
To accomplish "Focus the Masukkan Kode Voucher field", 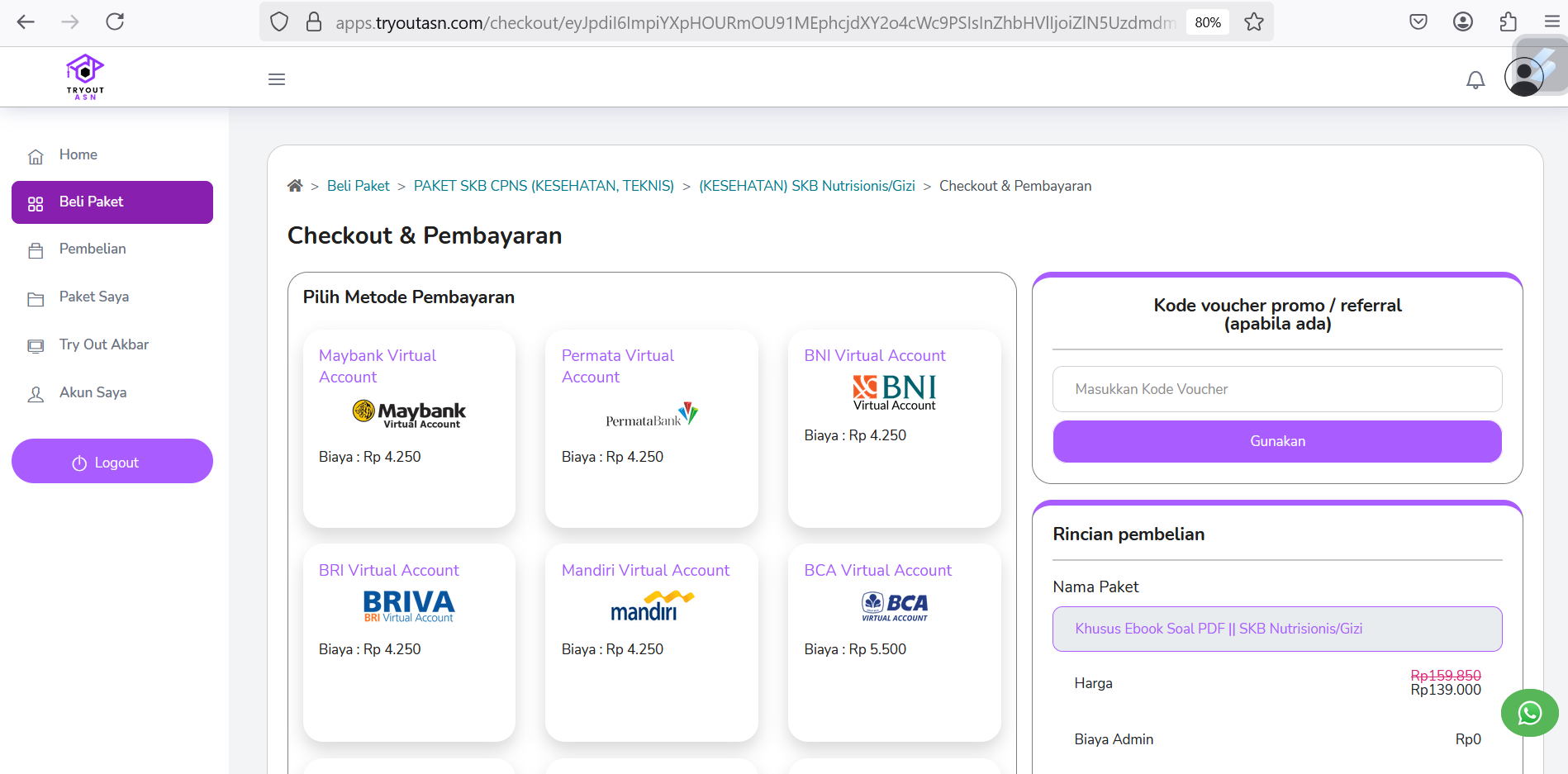I will tap(1276, 389).
